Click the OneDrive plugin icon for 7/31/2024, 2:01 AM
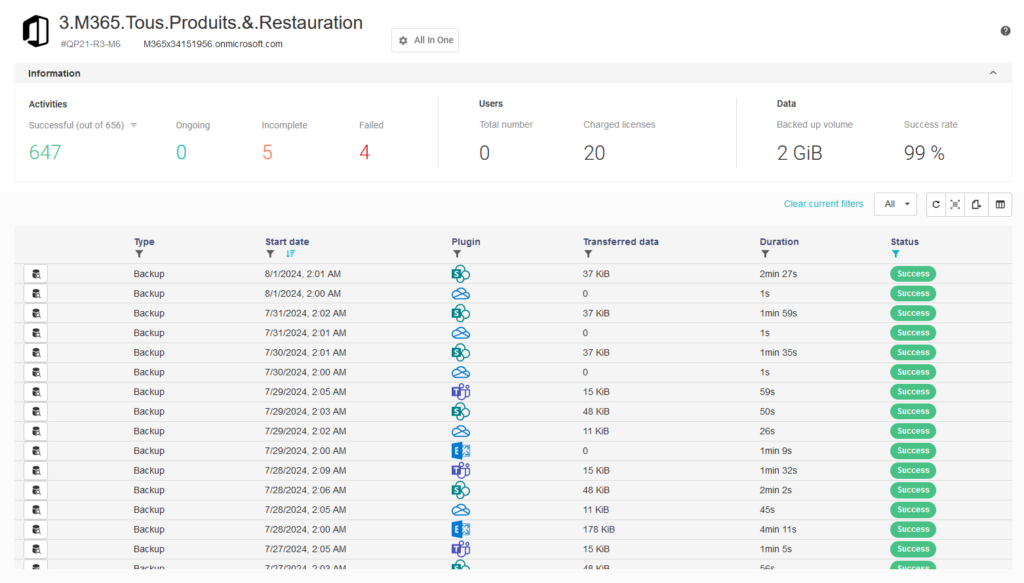The image size is (1024, 583). (x=460, y=333)
